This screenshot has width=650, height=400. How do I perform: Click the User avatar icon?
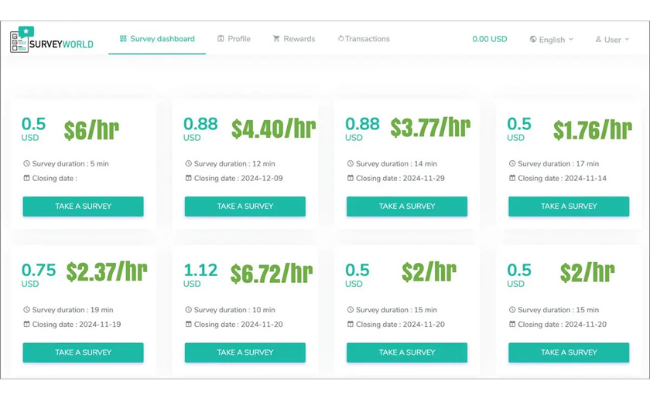[598, 39]
